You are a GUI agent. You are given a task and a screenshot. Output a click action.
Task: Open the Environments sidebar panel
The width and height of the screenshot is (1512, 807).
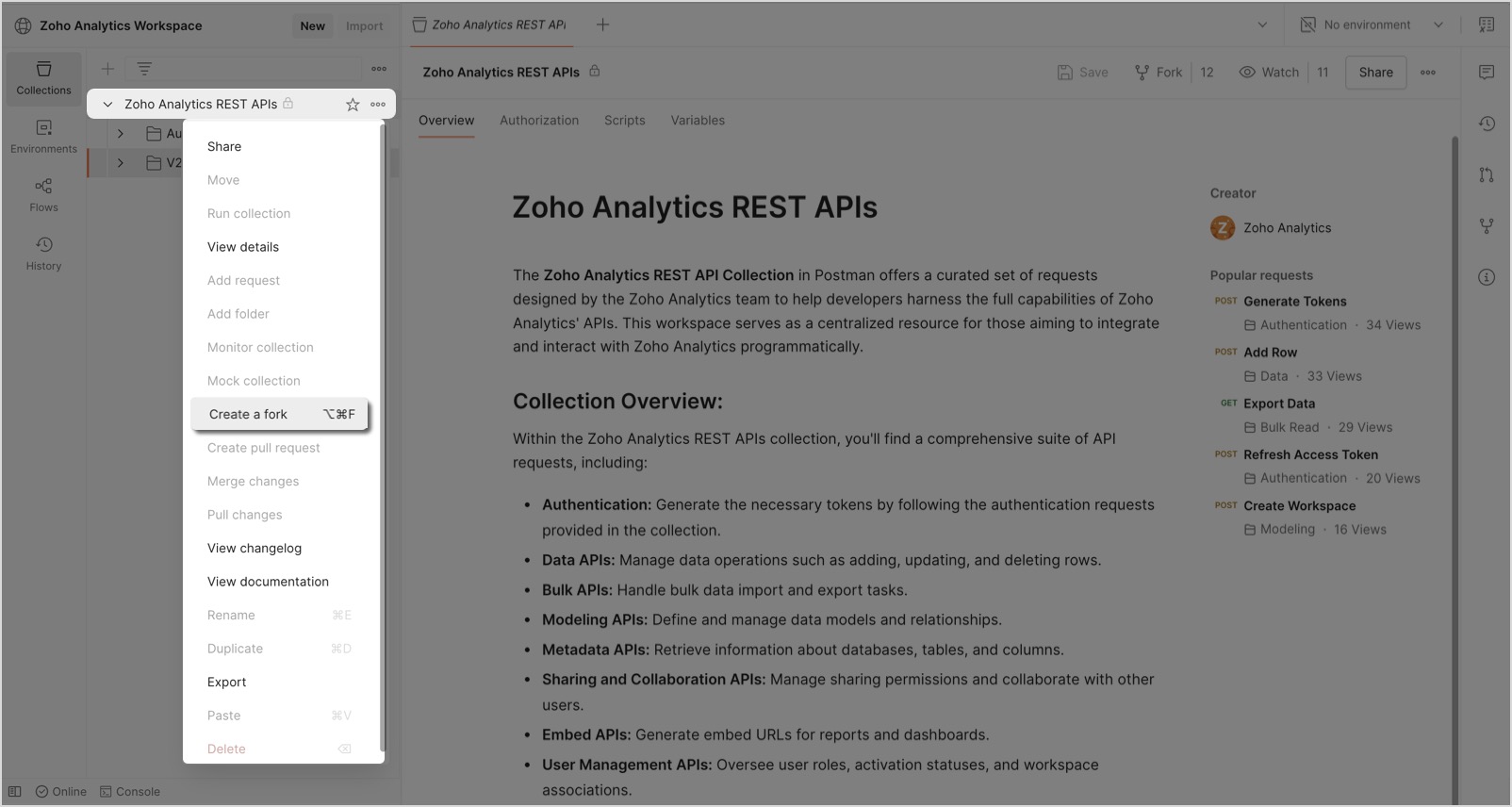(x=43, y=136)
